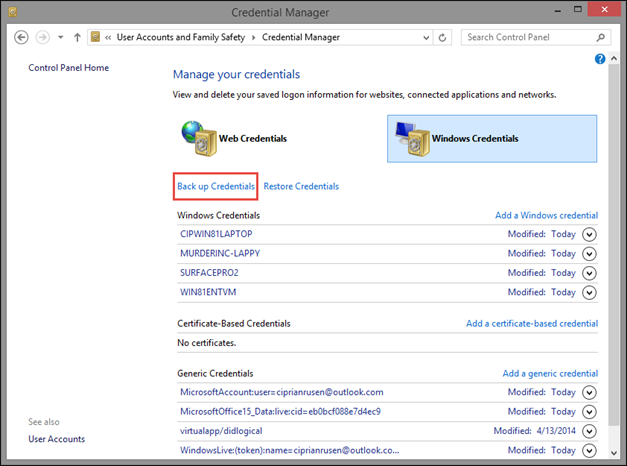Click the vertical scrollbar thumb
This screenshot has width=627, height=466.
click(x=614, y=245)
